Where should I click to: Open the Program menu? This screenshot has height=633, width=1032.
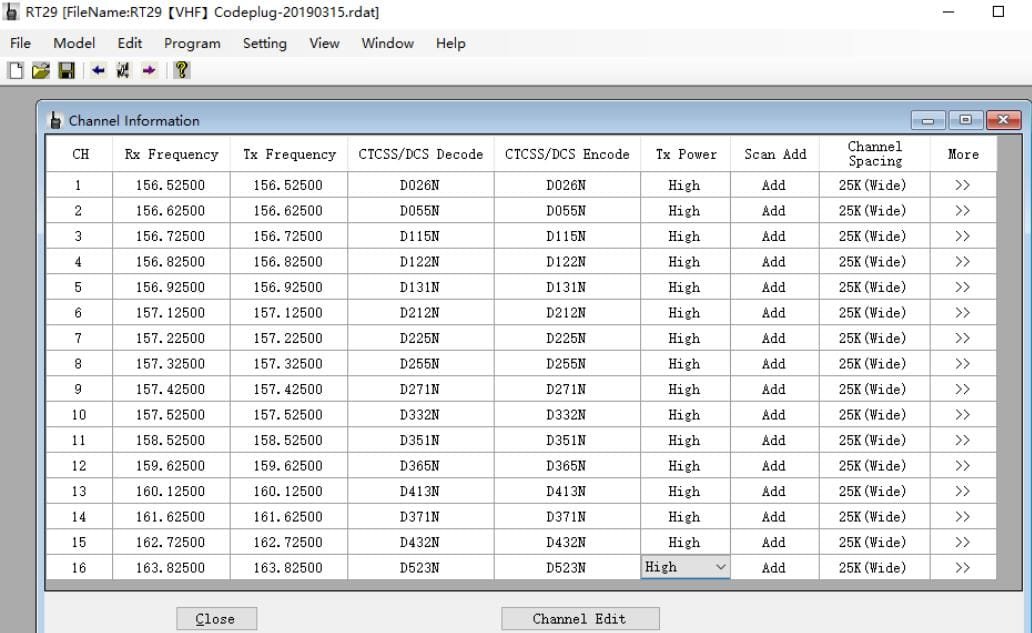pos(191,43)
